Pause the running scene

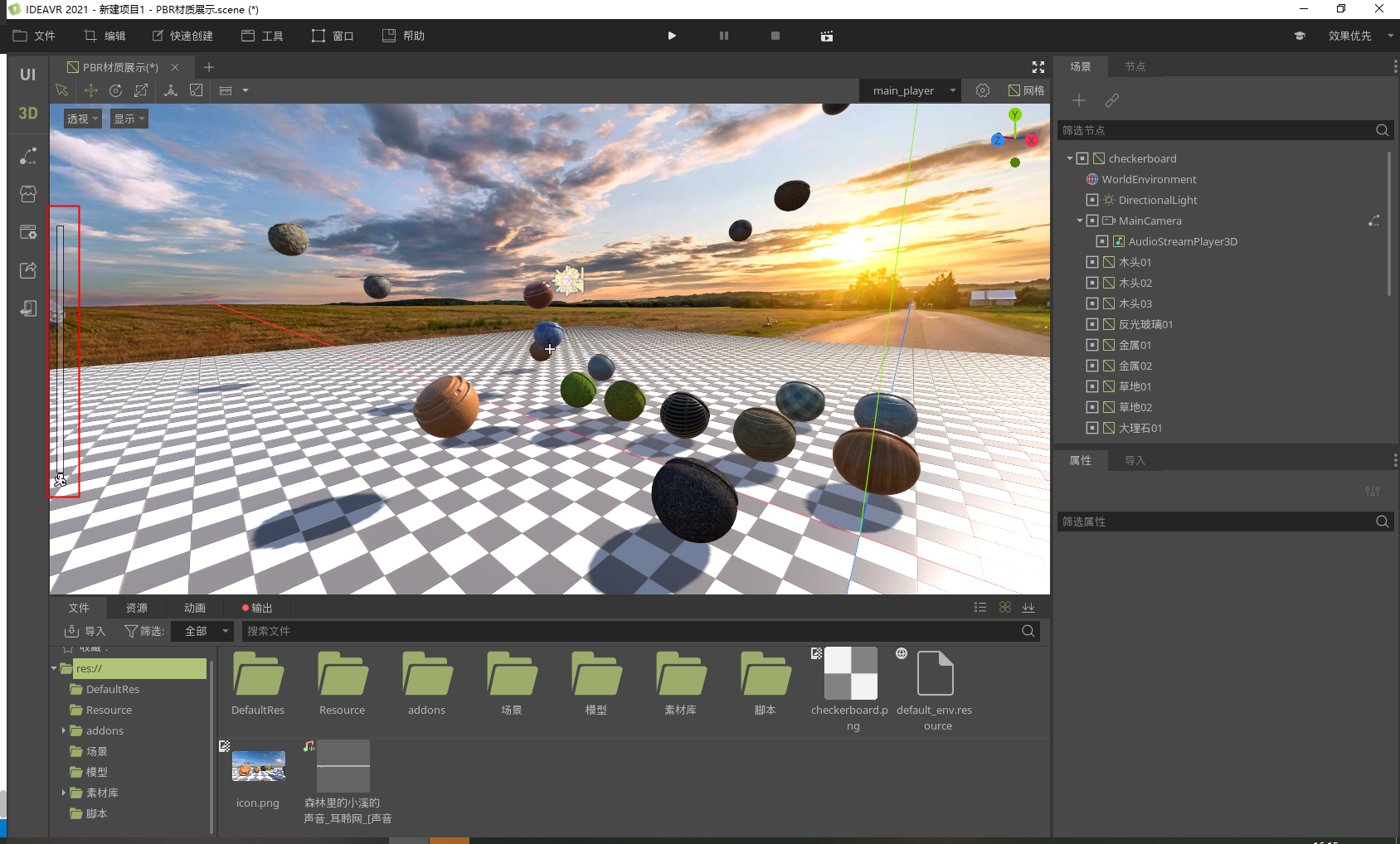point(724,36)
